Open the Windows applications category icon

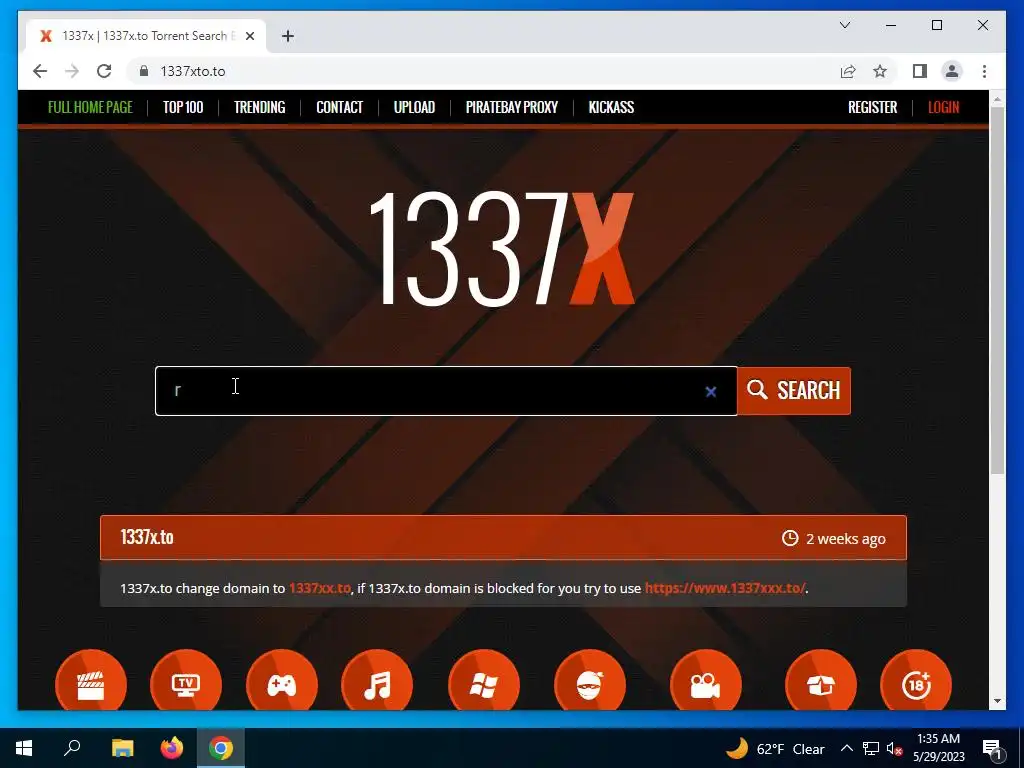484,680
